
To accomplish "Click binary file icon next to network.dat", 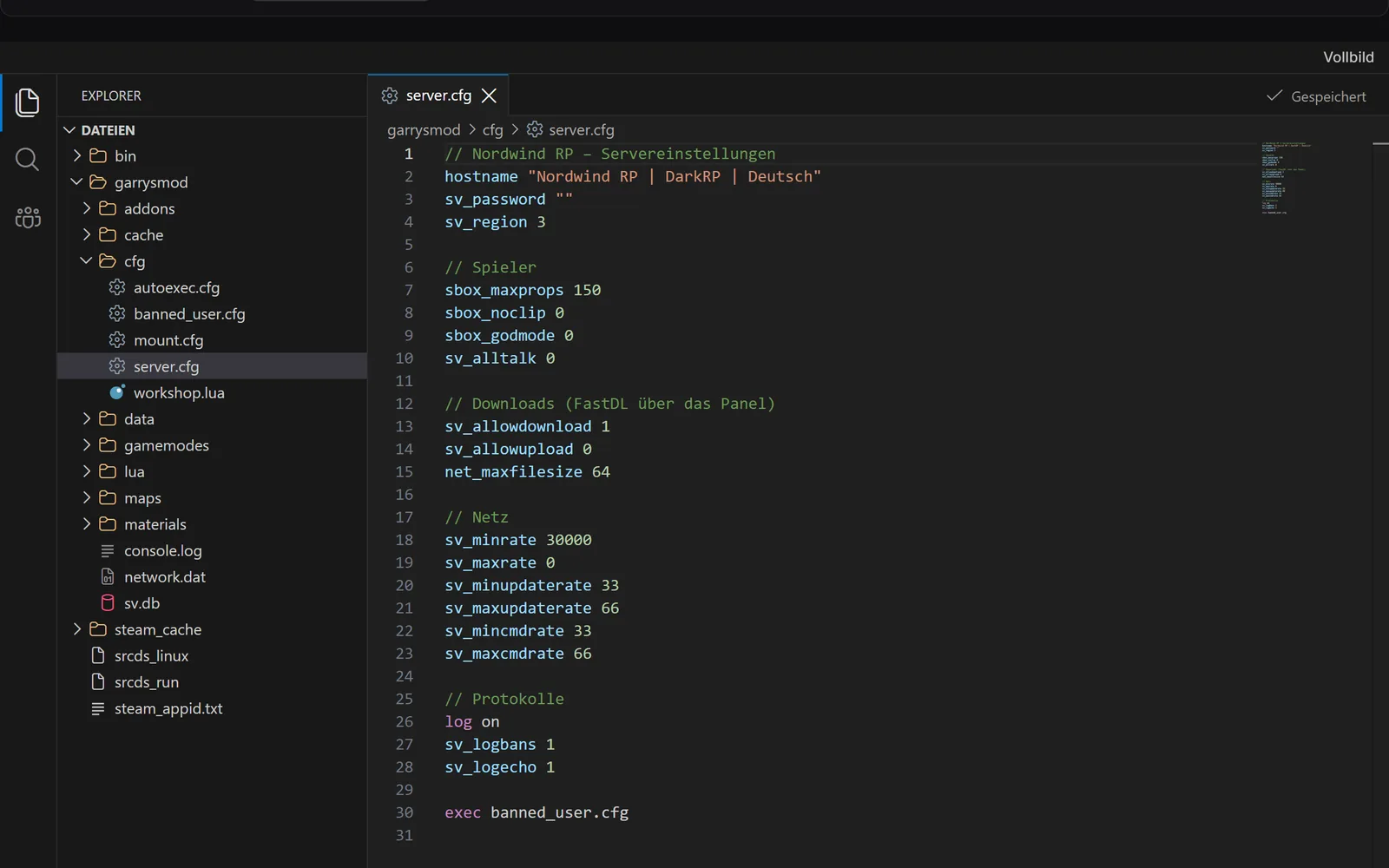I will (x=108, y=577).
